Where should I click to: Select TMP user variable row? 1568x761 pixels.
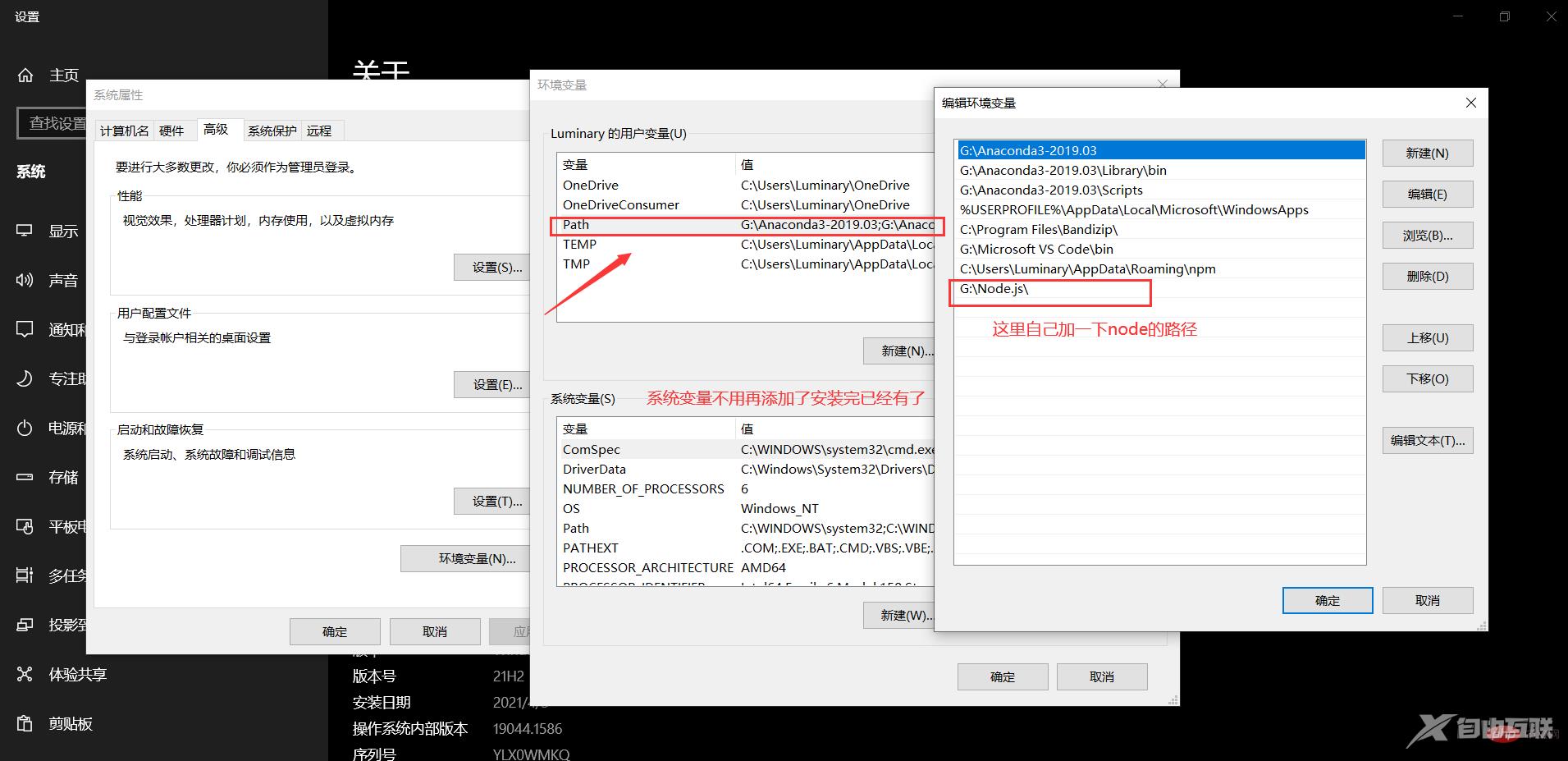pos(747,264)
